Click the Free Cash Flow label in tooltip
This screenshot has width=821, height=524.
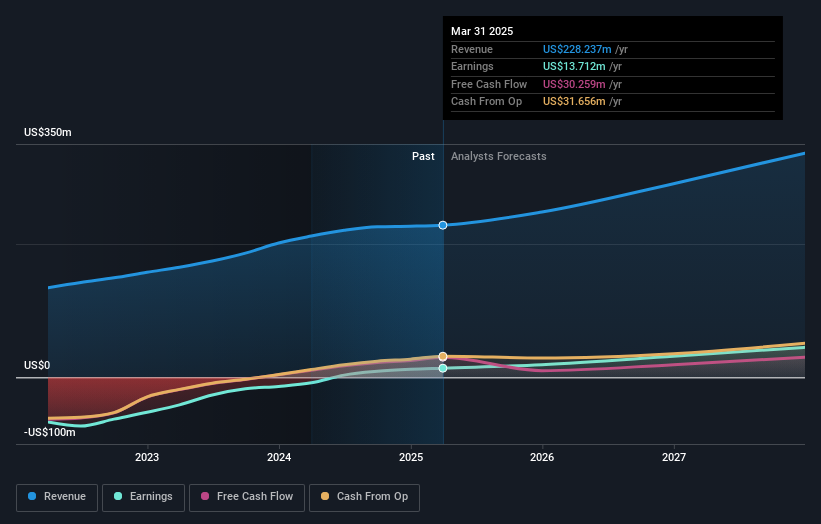[489, 84]
